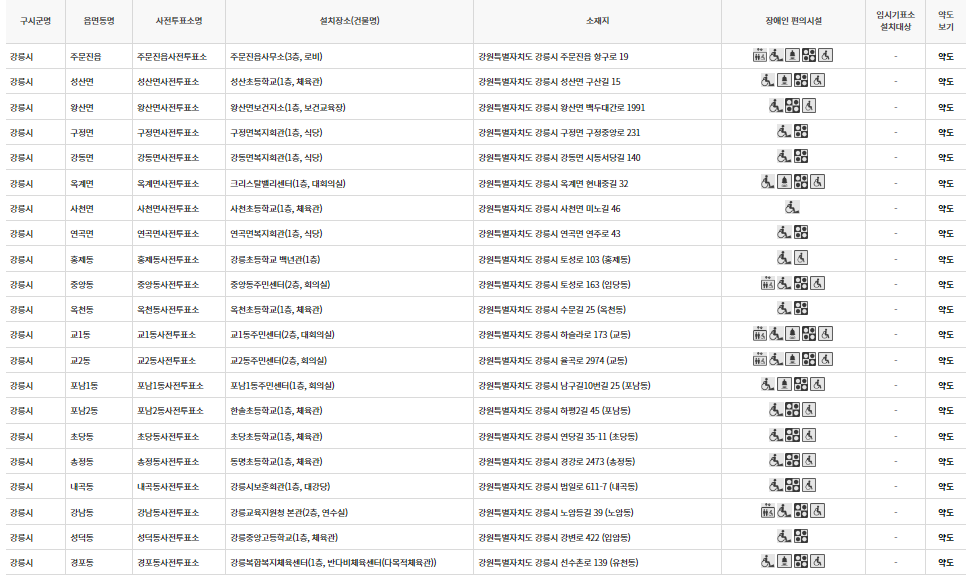Click the wheelchair ramp icon in the 내곡동 row
969x577 pixels.
(774, 486)
